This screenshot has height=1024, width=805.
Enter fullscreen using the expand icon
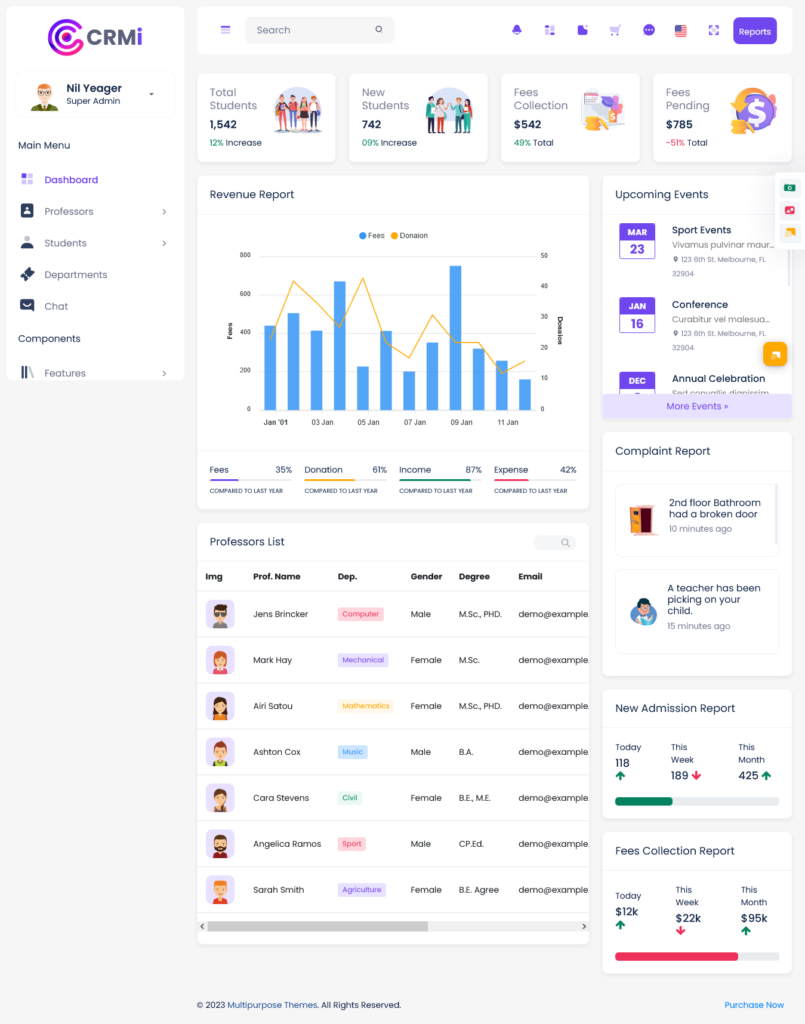coord(714,30)
